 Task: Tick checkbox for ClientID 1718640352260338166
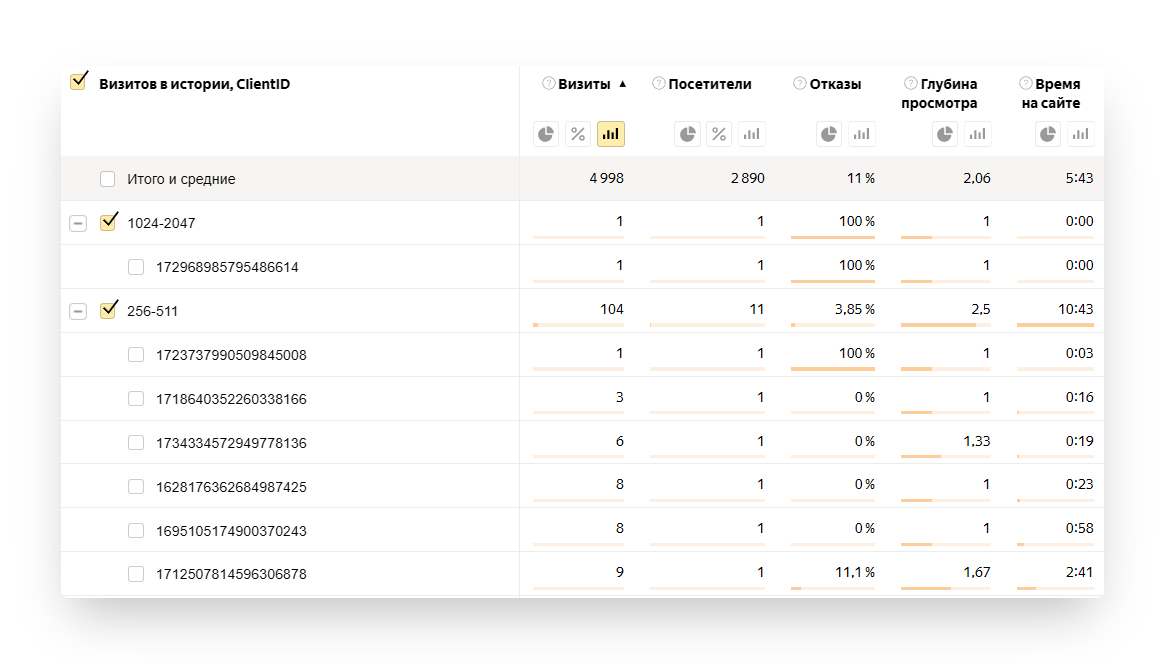click(x=136, y=399)
